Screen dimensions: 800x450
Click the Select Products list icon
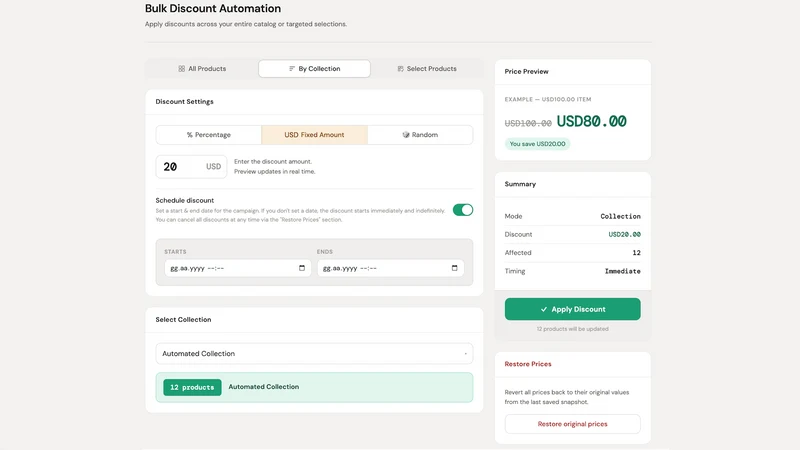coord(401,68)
